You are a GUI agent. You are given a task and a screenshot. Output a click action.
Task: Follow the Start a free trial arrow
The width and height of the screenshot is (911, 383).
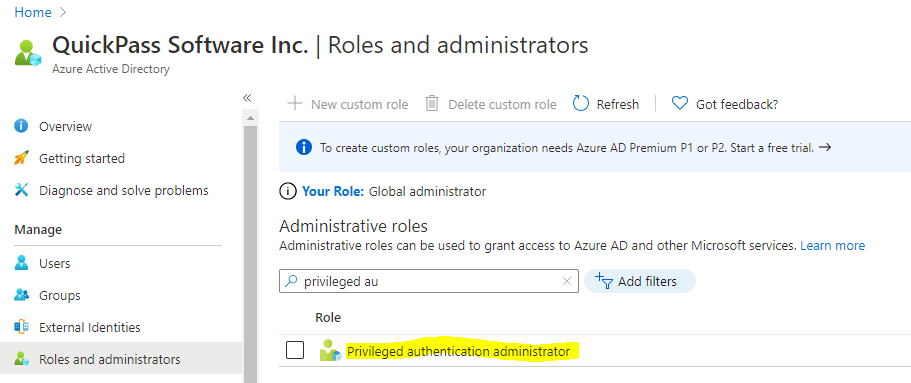pyautogui.click(x=824, y=147)
